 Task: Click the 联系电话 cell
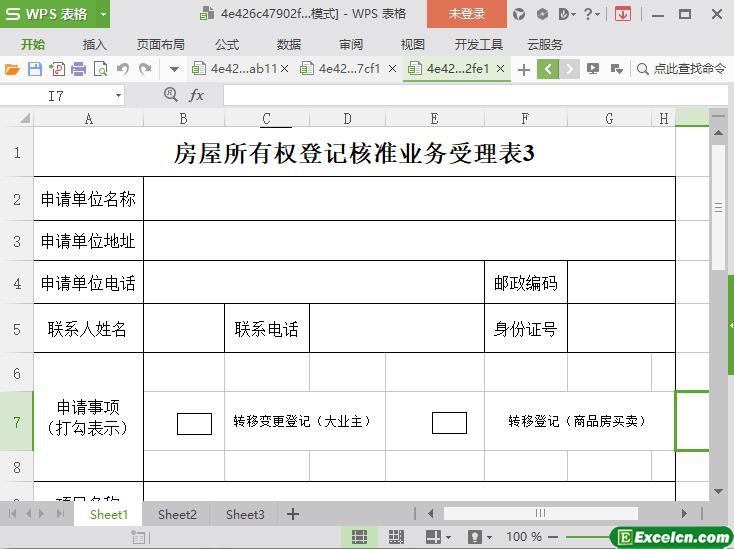[267, 329]
